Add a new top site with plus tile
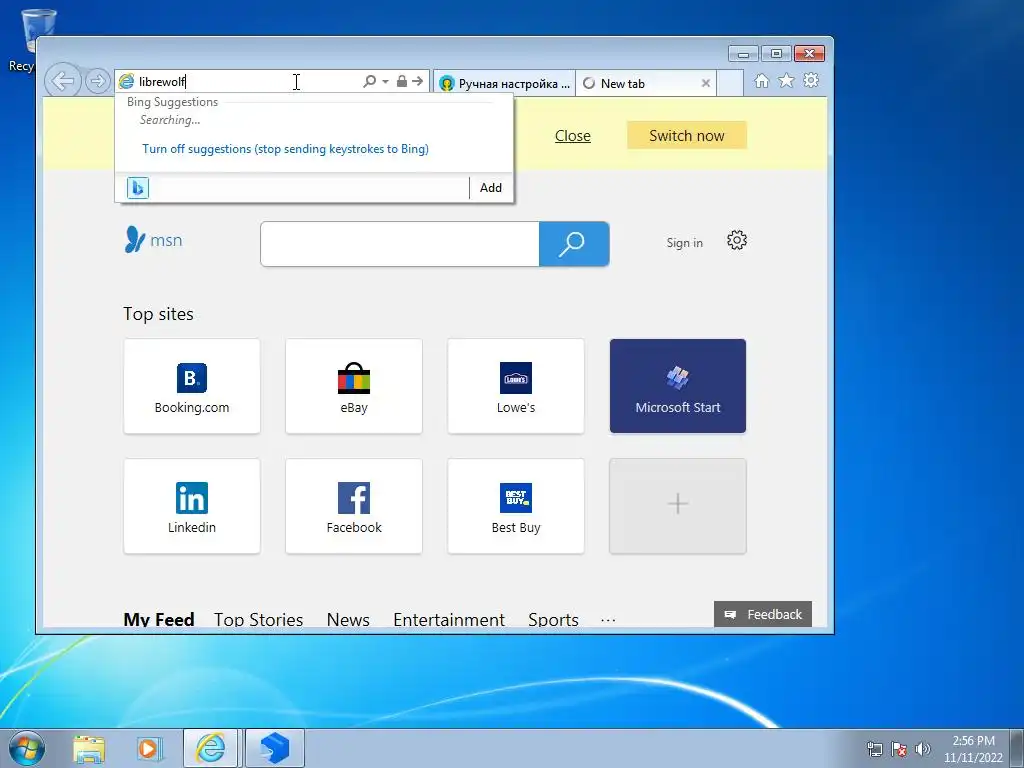Screen dimensions: 1024x768 point(678,506)
